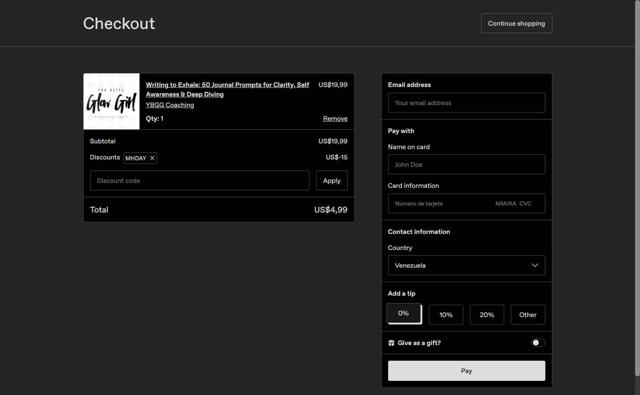Click the Discounts label
Screen dimensions: 640x395
click(x=105, y=157)
